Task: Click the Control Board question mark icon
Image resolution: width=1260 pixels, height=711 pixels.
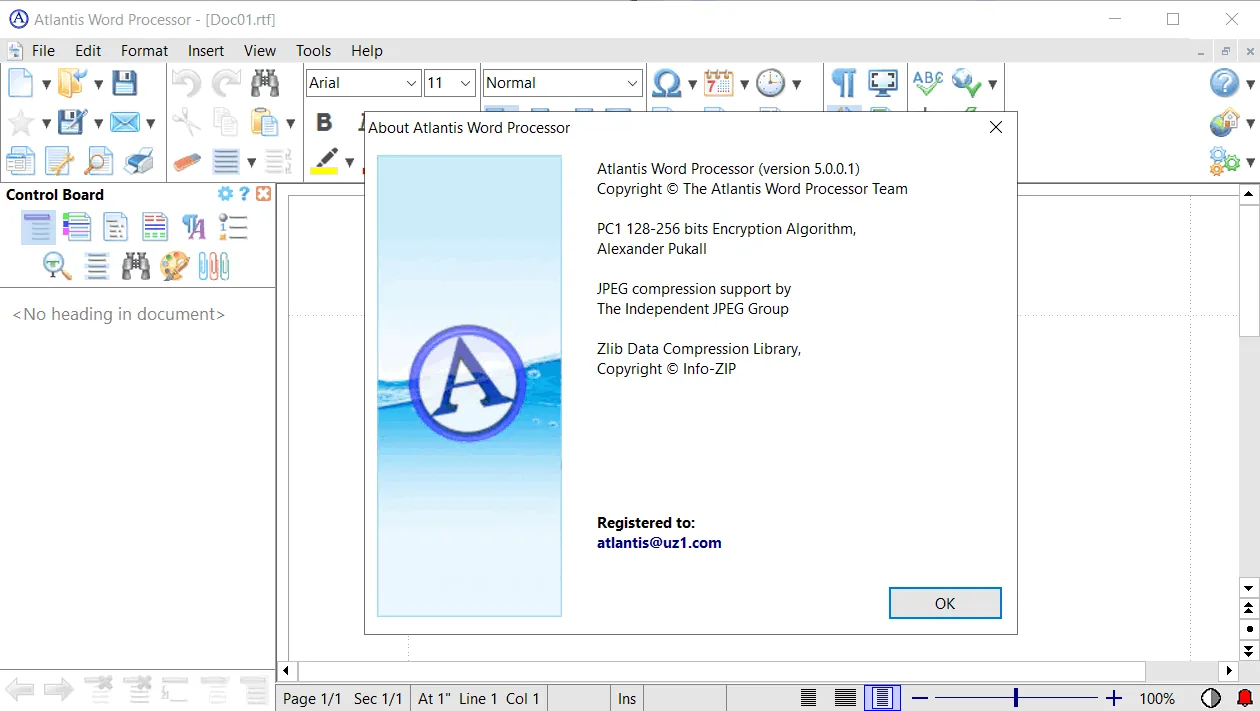Action: pyautogui.click(x=244, y=194)
